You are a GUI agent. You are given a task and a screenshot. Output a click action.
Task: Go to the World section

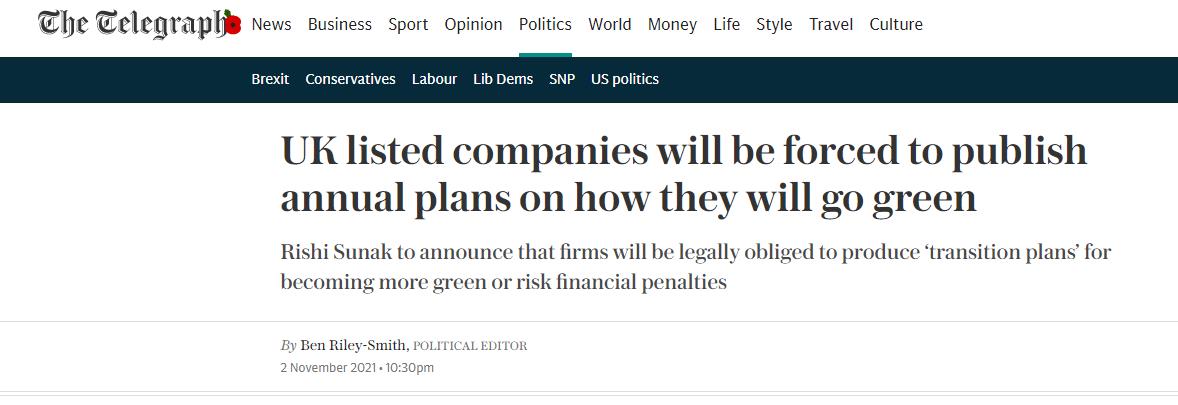click(x=610, y=24)
